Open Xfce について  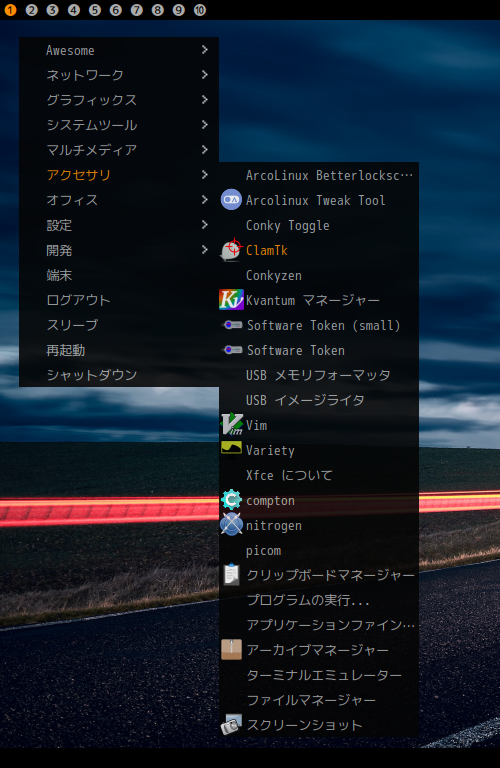[319, 475]
